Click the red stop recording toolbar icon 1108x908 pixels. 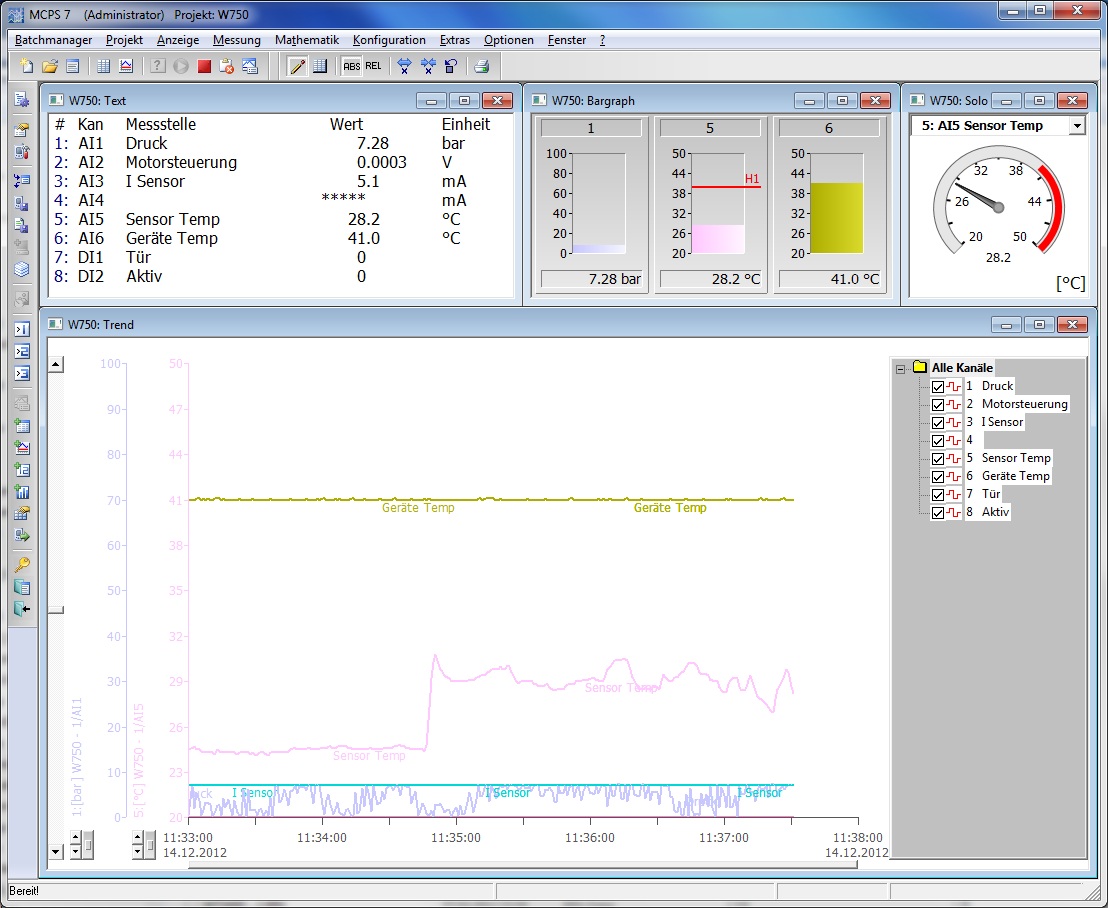point(206,66)
